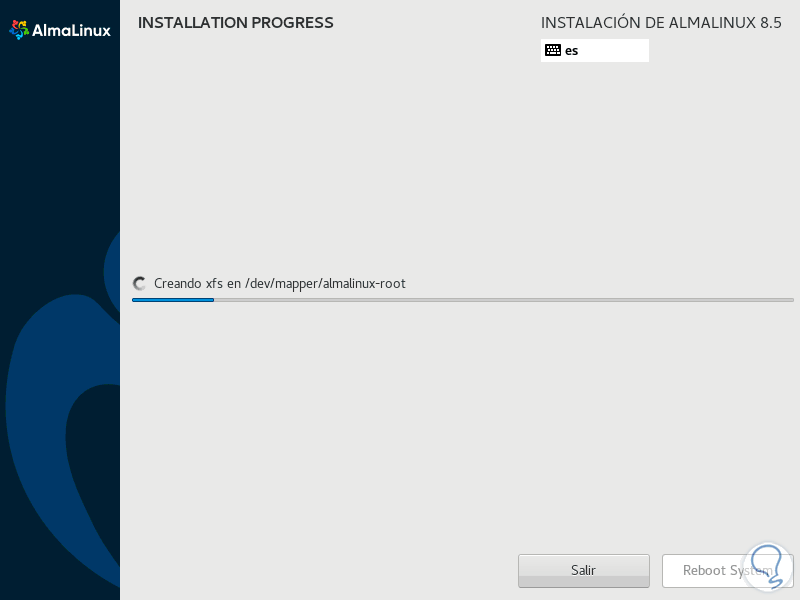800x600 pixels.
Task: Select the INSTALACIÓN DE ALMALINUX 8.5 title
Action: [x=661, y=23]
